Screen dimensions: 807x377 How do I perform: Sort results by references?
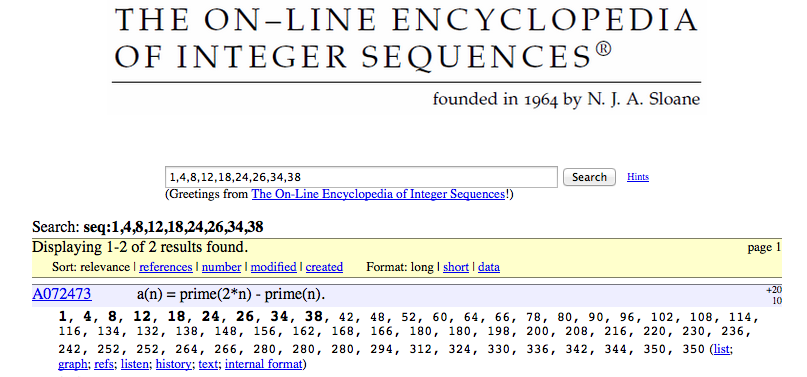166,267
